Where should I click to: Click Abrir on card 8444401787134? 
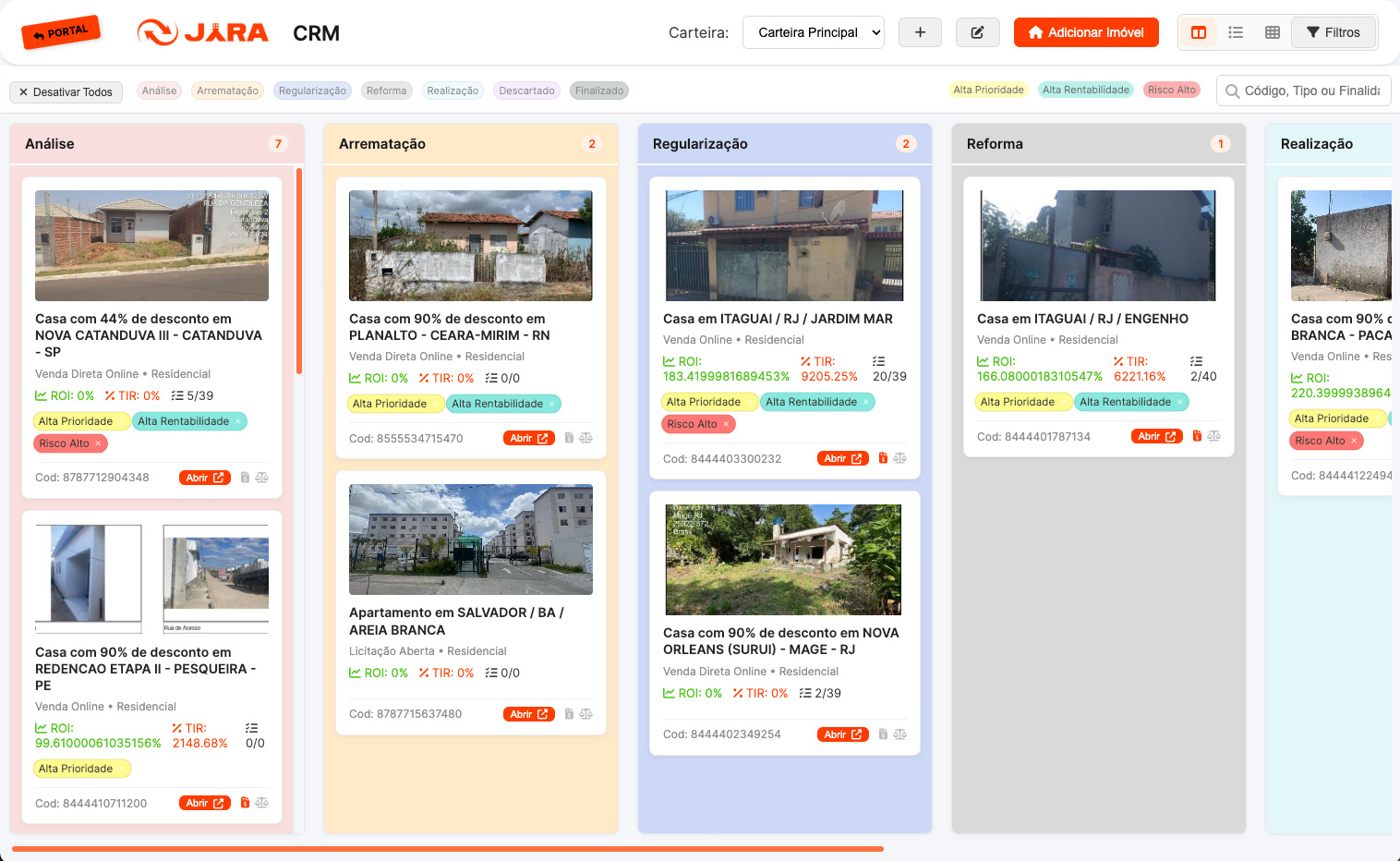click(1156, 436)
